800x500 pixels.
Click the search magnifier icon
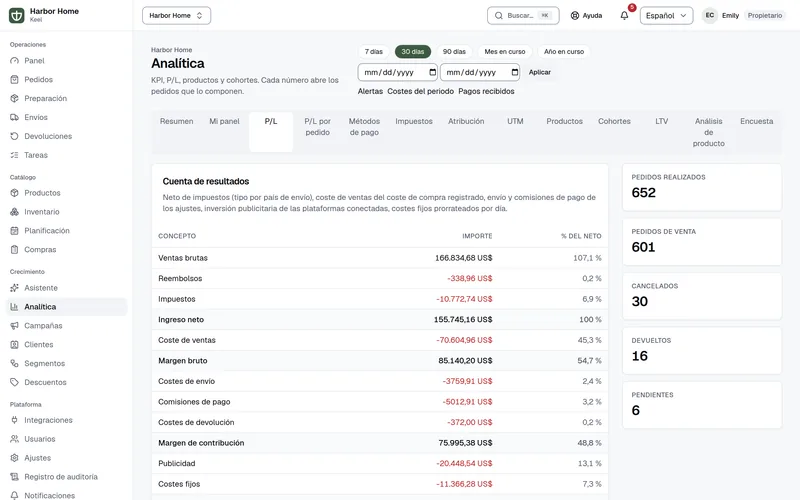498,15
